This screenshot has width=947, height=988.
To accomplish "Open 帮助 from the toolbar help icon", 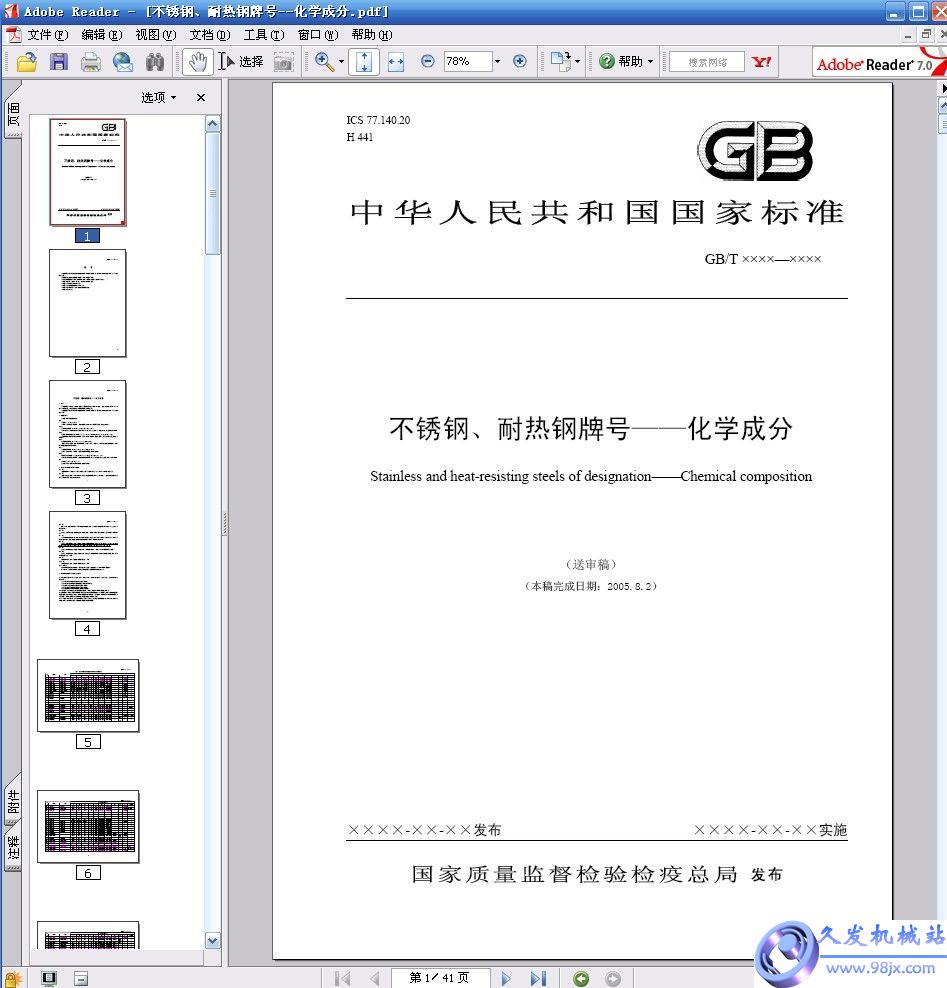I will pos(621,61).
